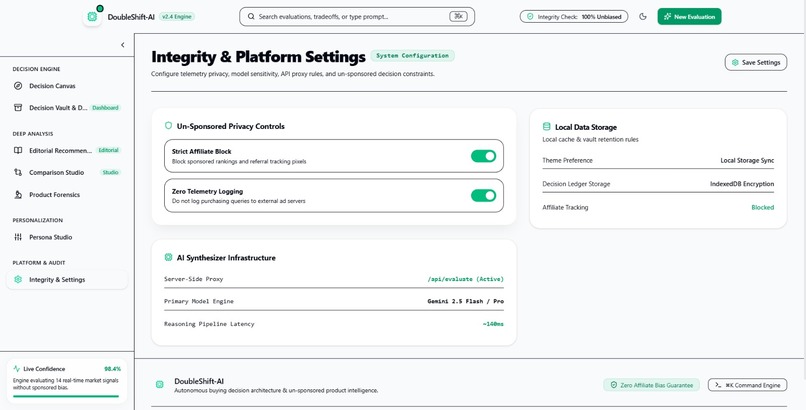Toggle dark mode moon icon
Image resolution: width=806 pixels, height=410 pixels.
[643, 16]
